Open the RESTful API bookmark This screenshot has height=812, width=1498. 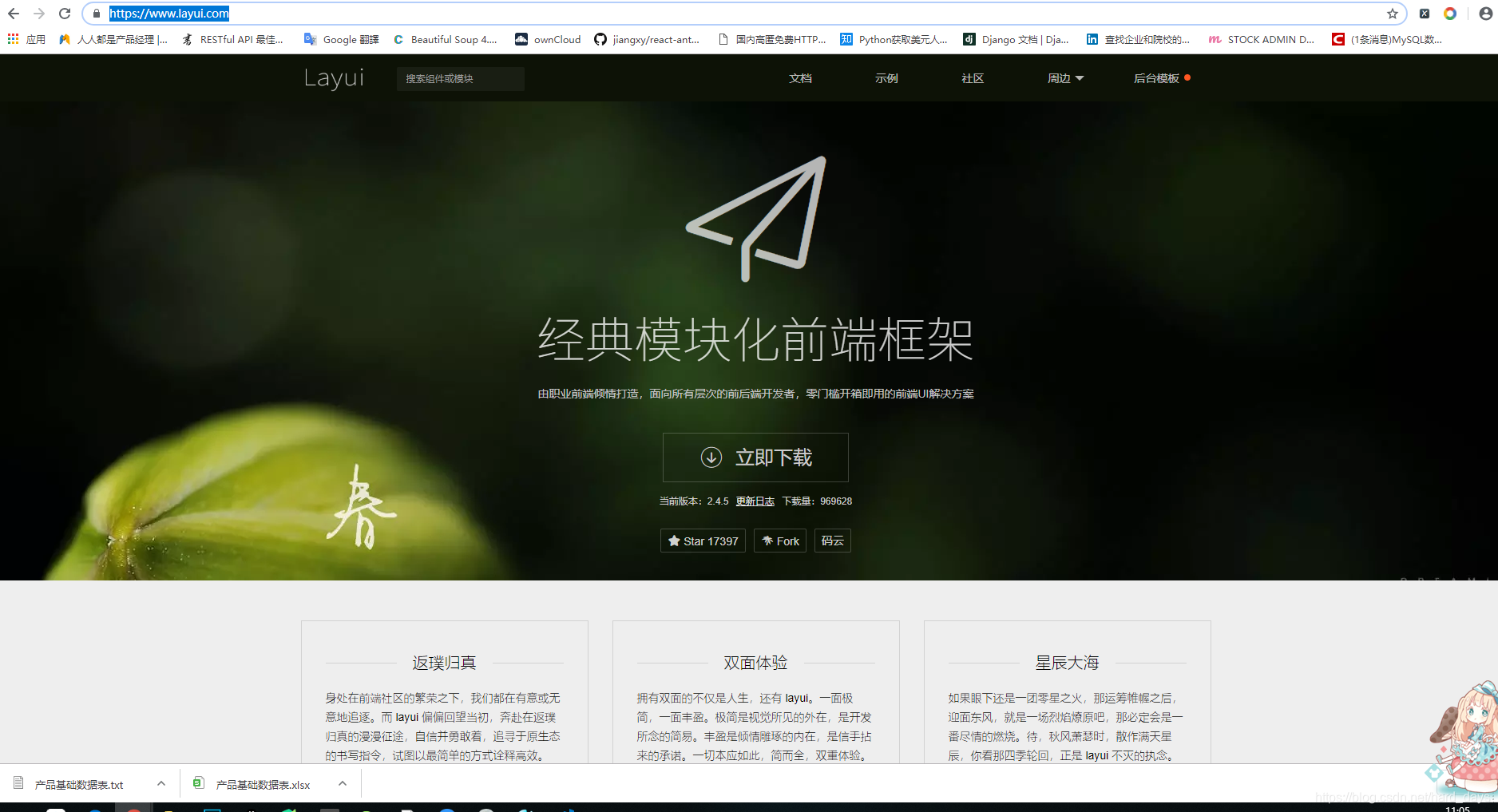[232, 39]
